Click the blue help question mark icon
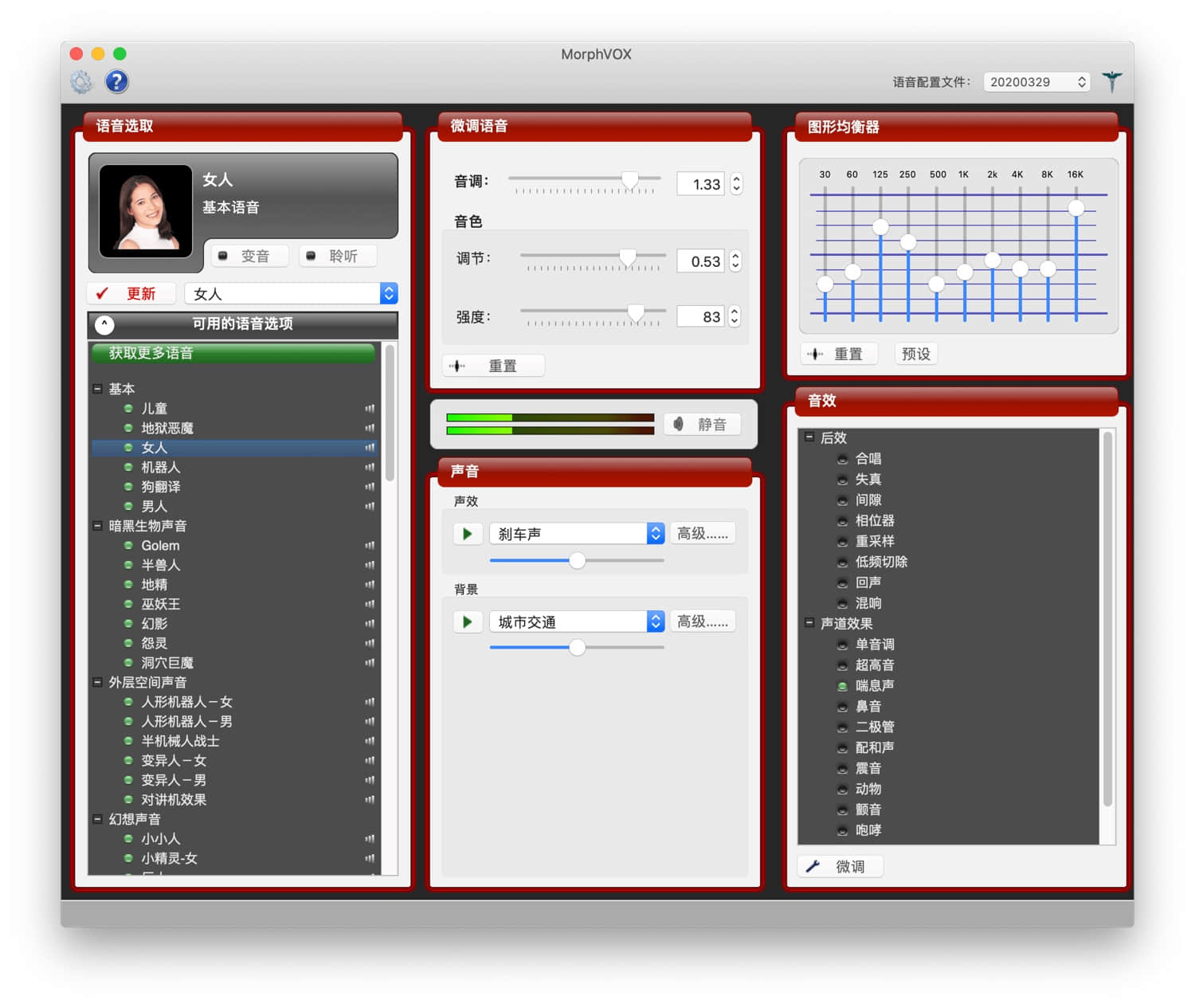 [116, 81]
